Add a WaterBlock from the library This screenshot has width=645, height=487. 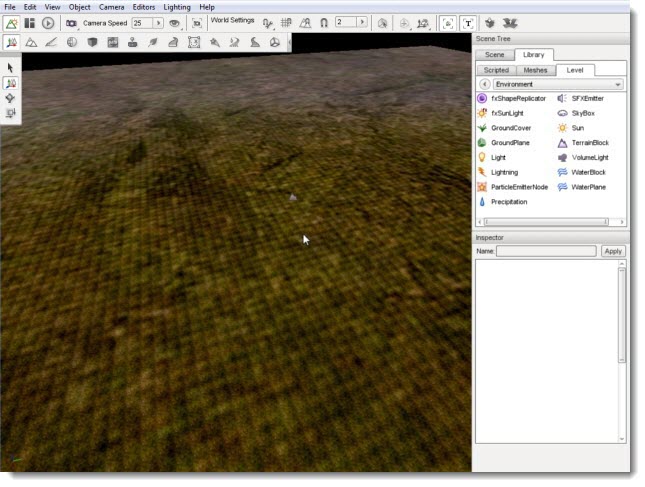click(x=588, y=172)
